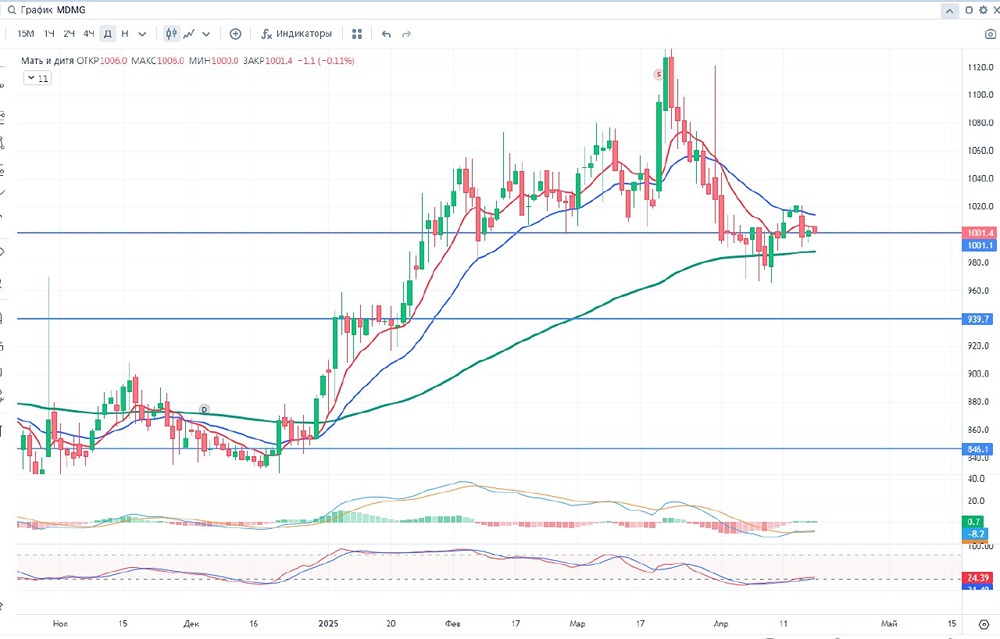
Task: Click the -8.2 MACD value label
Action: coord(976,534)
